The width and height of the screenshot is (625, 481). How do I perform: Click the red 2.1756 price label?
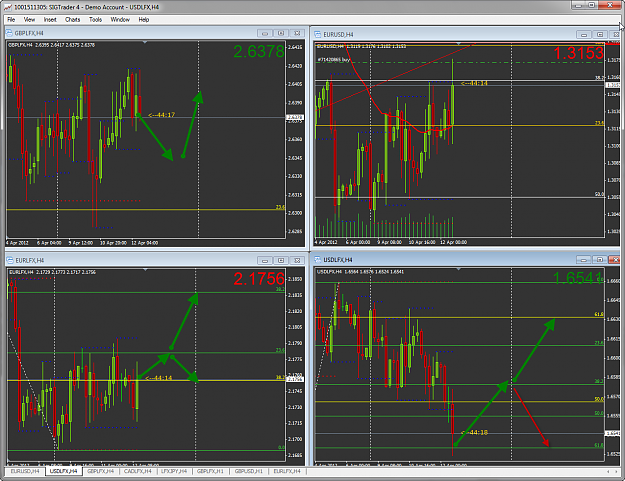coord(259,279)
